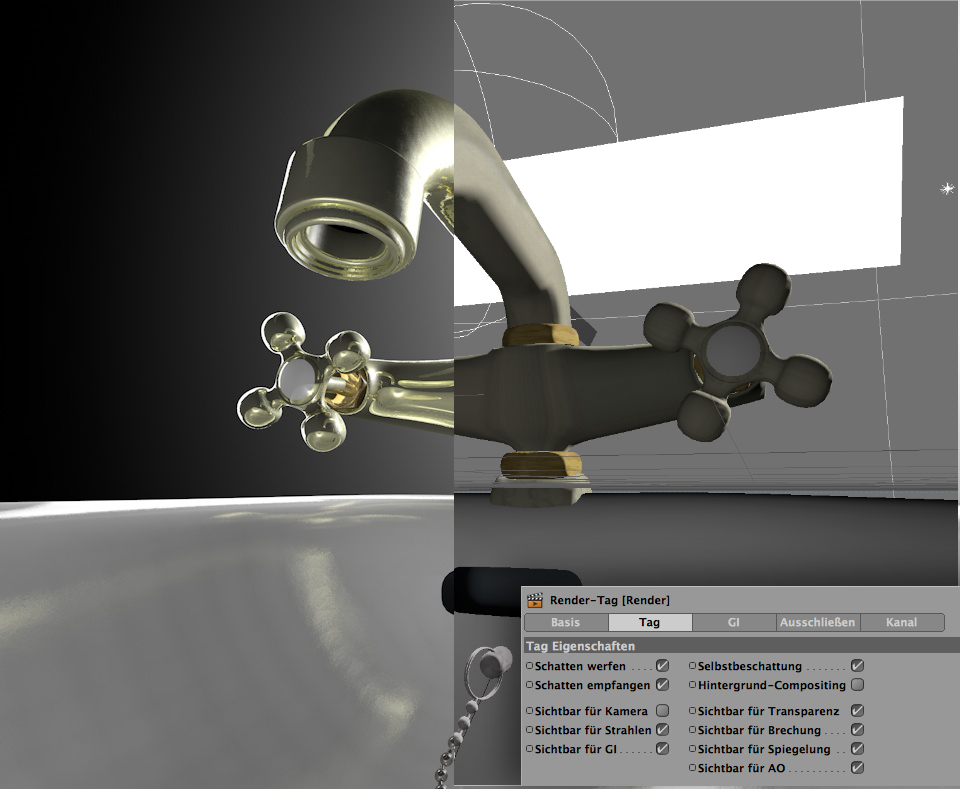
Task: Enable Sichtbar für Kamera checkbox
Action: click(x=662, y=711)
